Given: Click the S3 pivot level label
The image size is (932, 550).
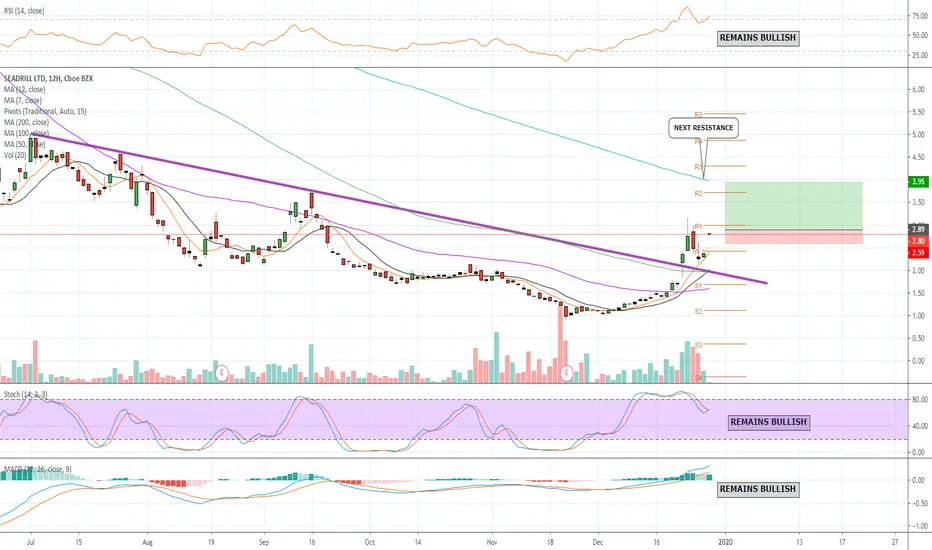Looking at the screenshot, I should coord(698,344).
